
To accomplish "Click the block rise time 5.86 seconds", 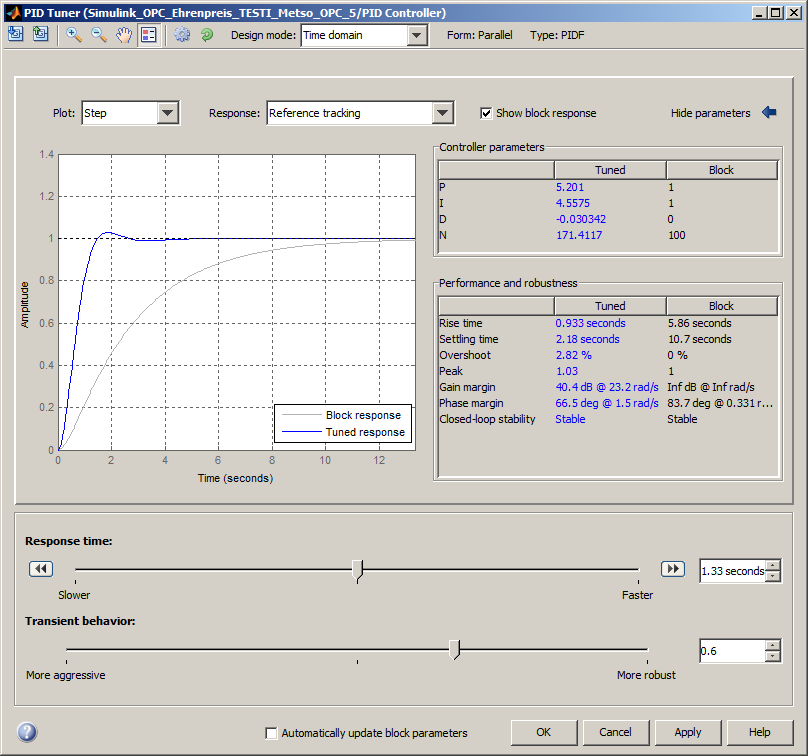I will pyautogui.click(x=700, y=323).
